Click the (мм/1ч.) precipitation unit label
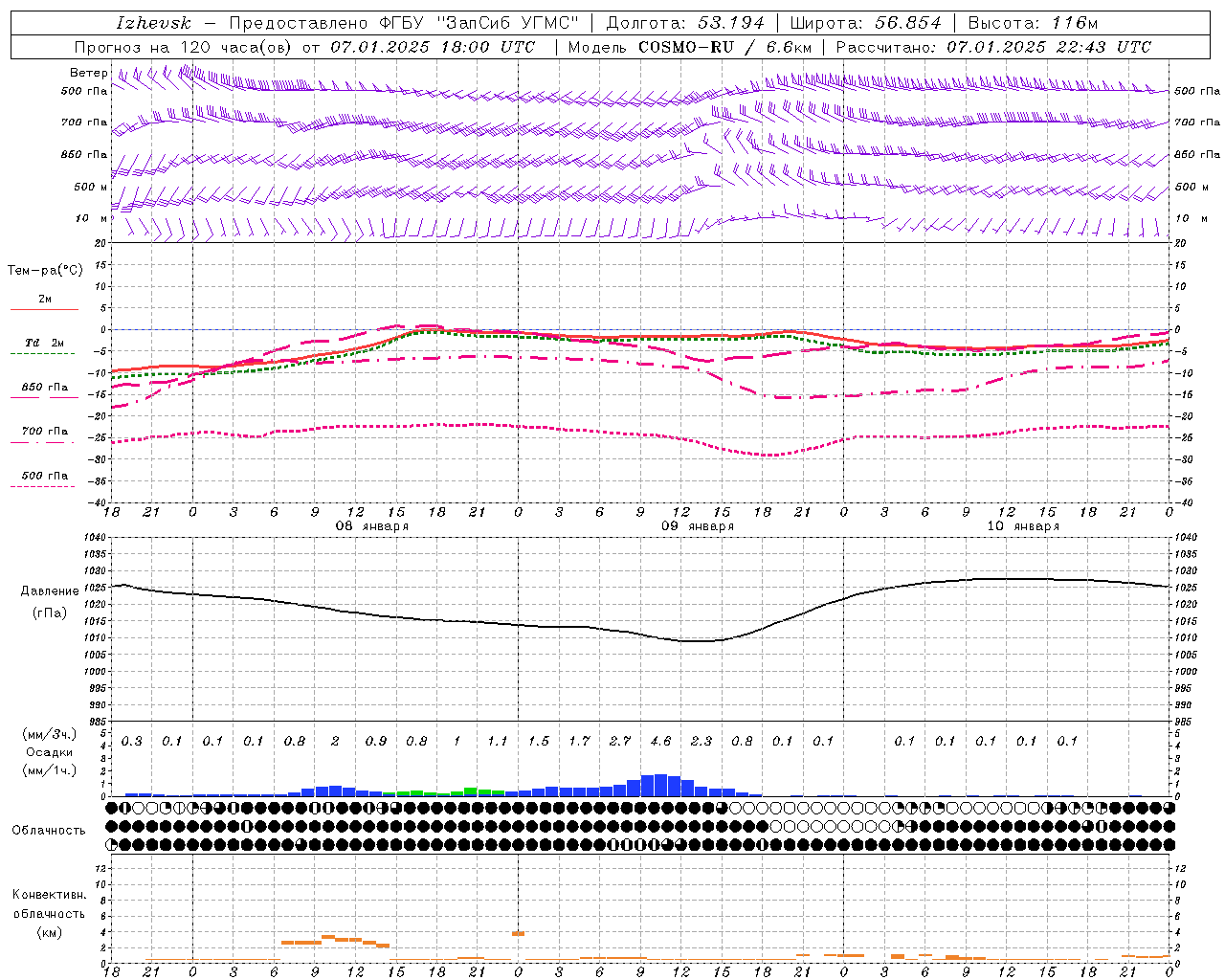The width and height of the screenshot is (1225, 980). coord(50,770)
